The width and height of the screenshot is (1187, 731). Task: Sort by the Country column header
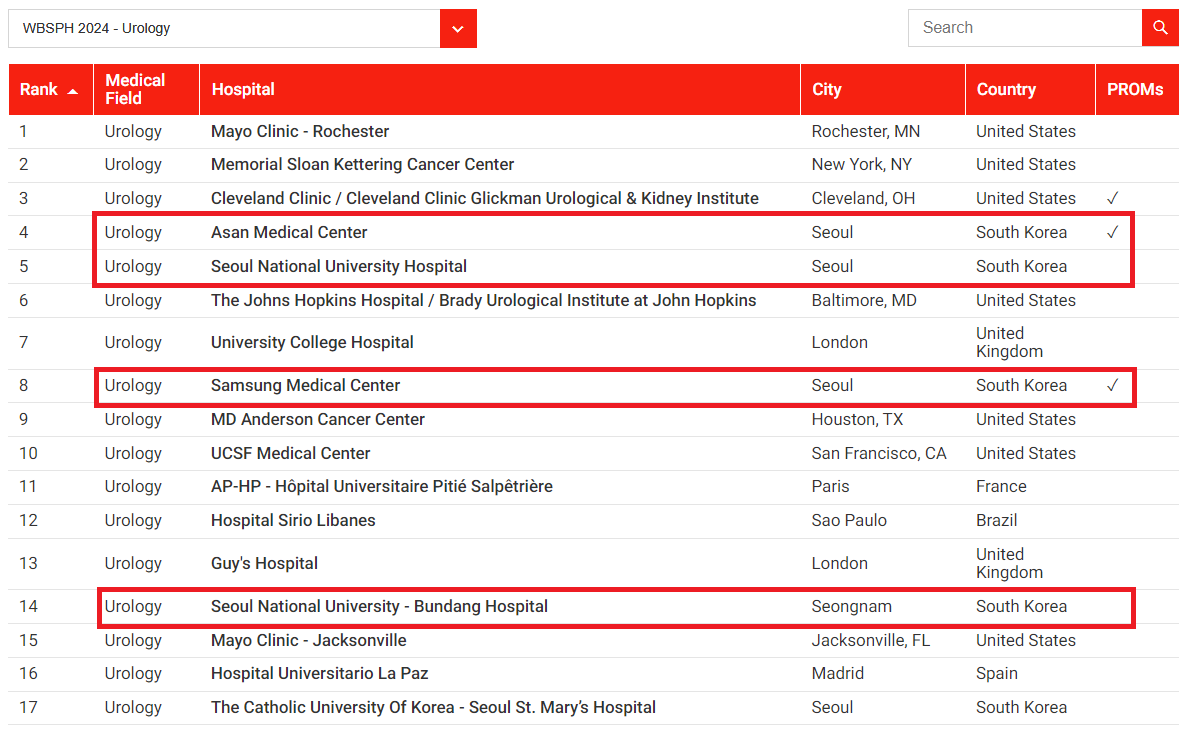coord(1030,89)
